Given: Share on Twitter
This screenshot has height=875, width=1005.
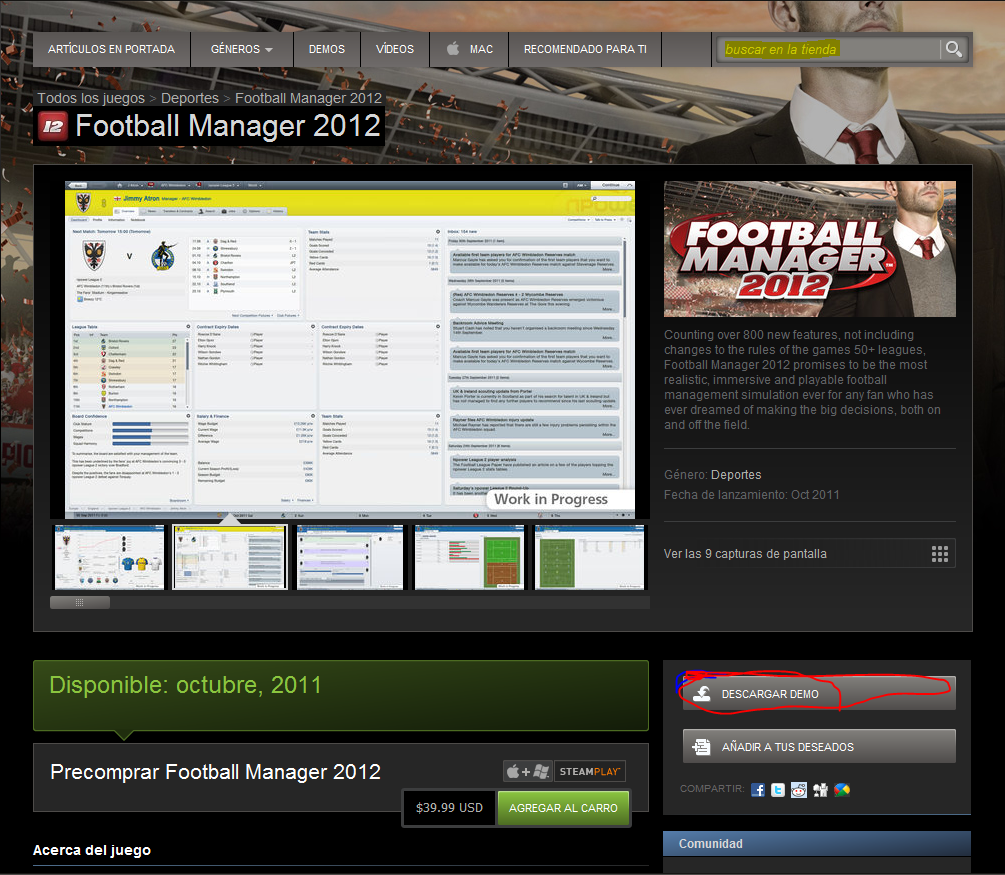Looking at the screenshot, I should 778,790.
